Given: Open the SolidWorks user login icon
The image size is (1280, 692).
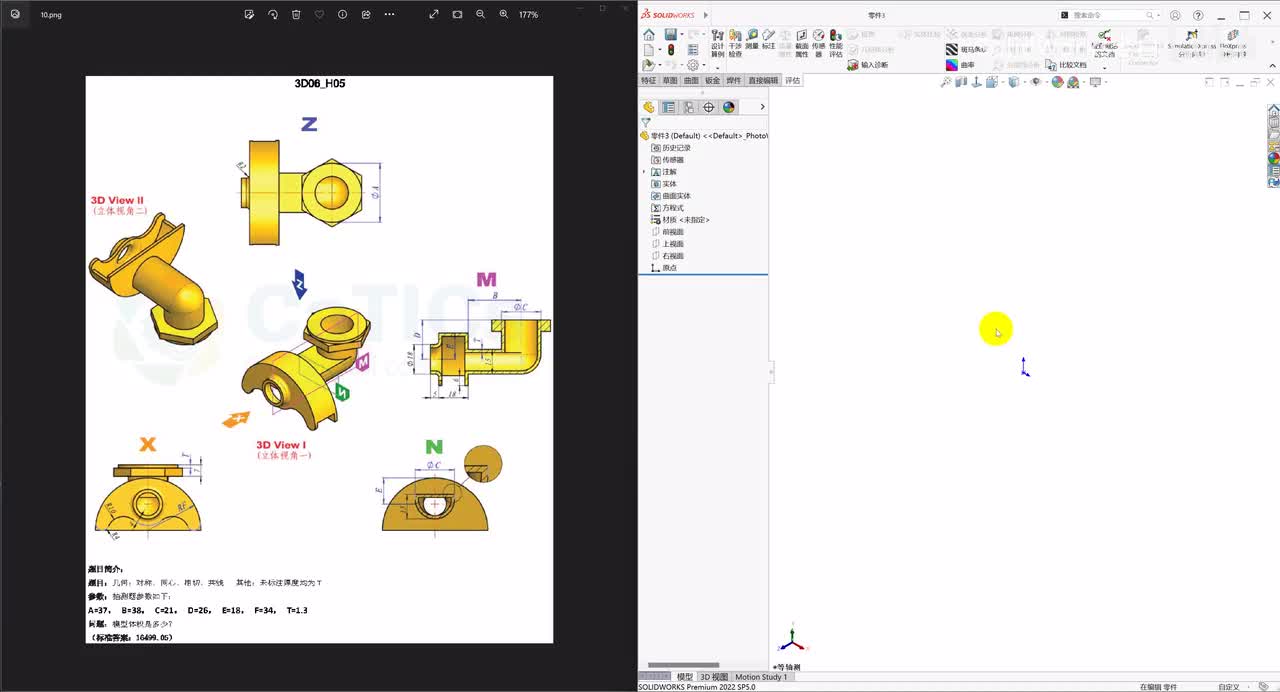Looking at the screenshot, I should coord(1175,15).
